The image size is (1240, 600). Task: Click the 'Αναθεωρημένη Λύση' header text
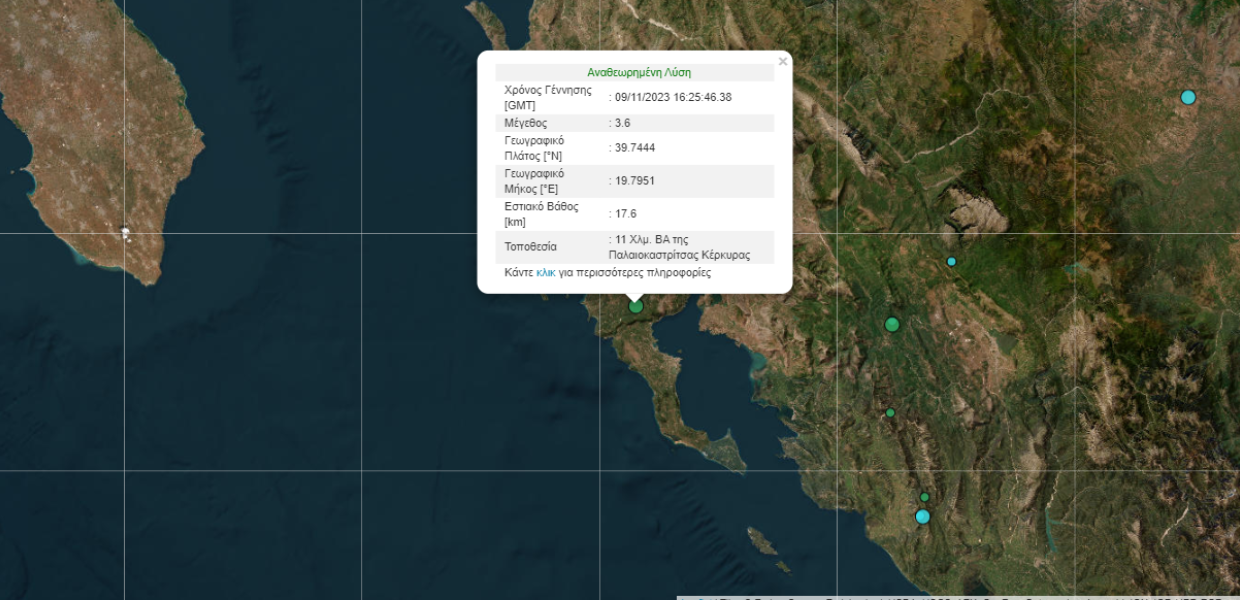(x=639, y=72)
